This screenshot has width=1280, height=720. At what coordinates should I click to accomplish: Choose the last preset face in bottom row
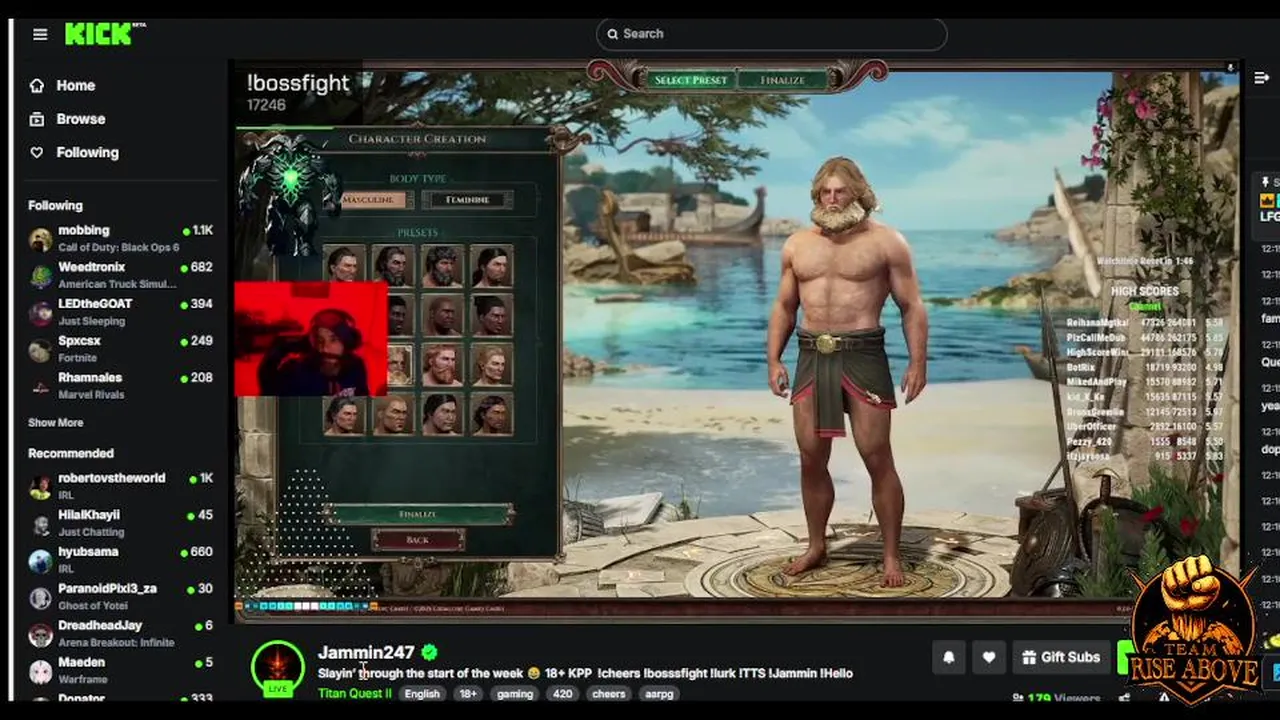(491, 414)
